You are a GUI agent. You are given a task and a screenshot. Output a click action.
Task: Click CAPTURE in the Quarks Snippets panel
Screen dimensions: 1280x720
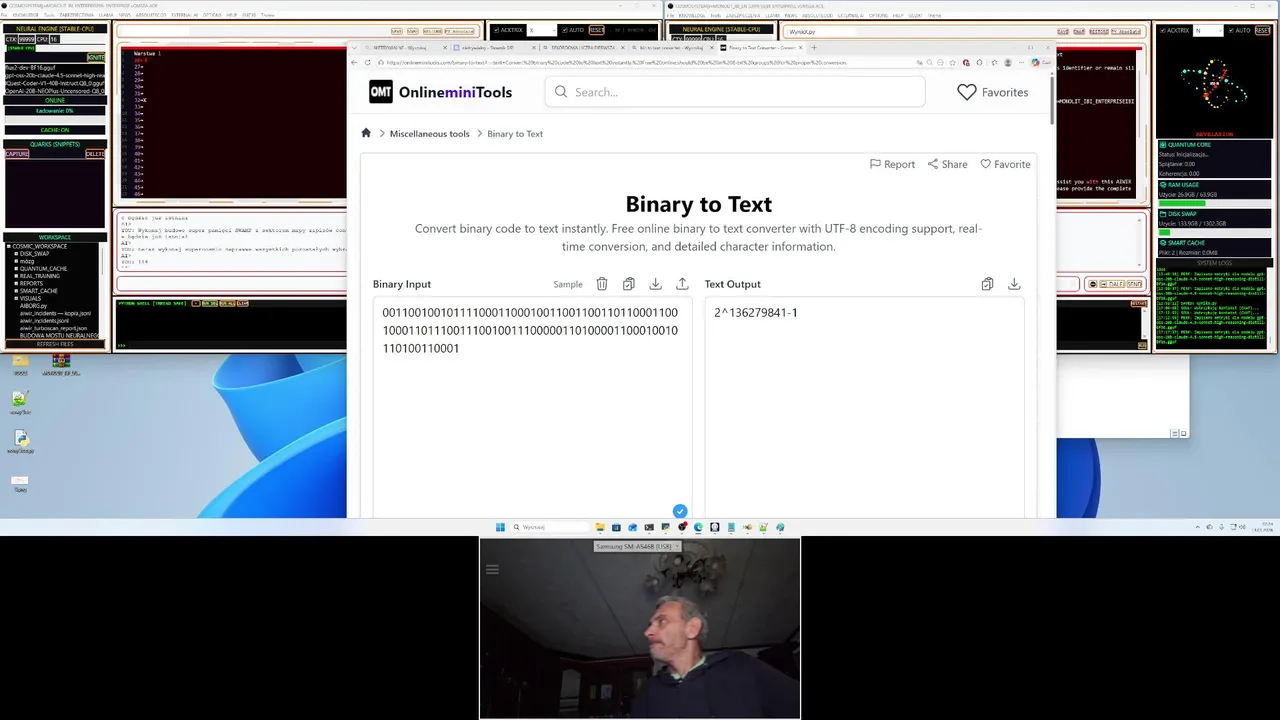tap(17, 154)
